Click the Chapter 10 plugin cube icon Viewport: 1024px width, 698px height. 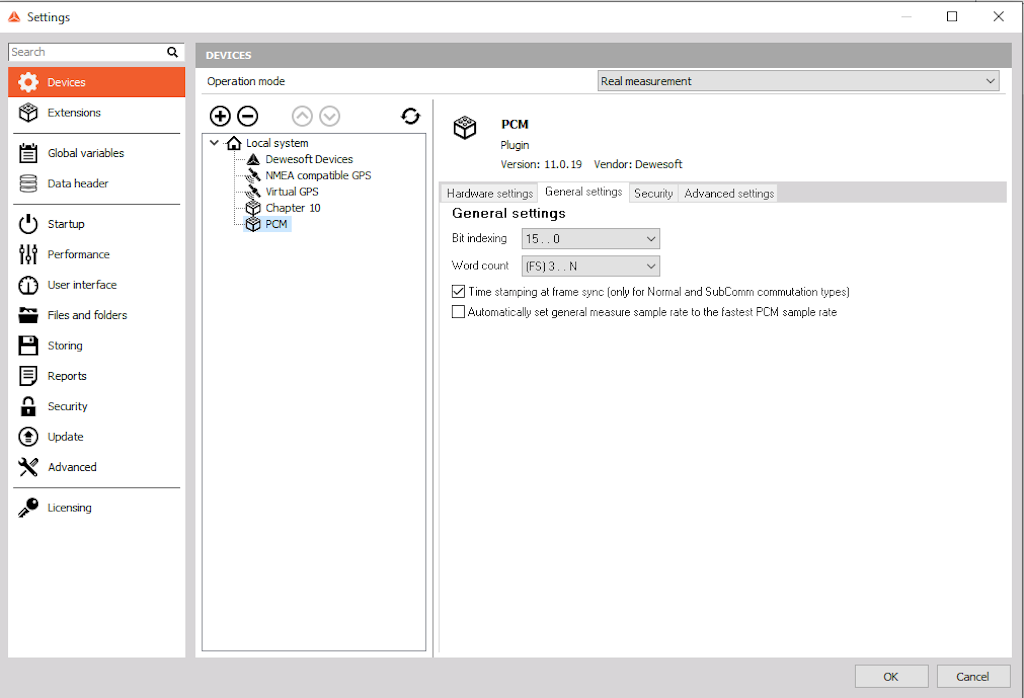pyautogui.click(x=253, y=208)
